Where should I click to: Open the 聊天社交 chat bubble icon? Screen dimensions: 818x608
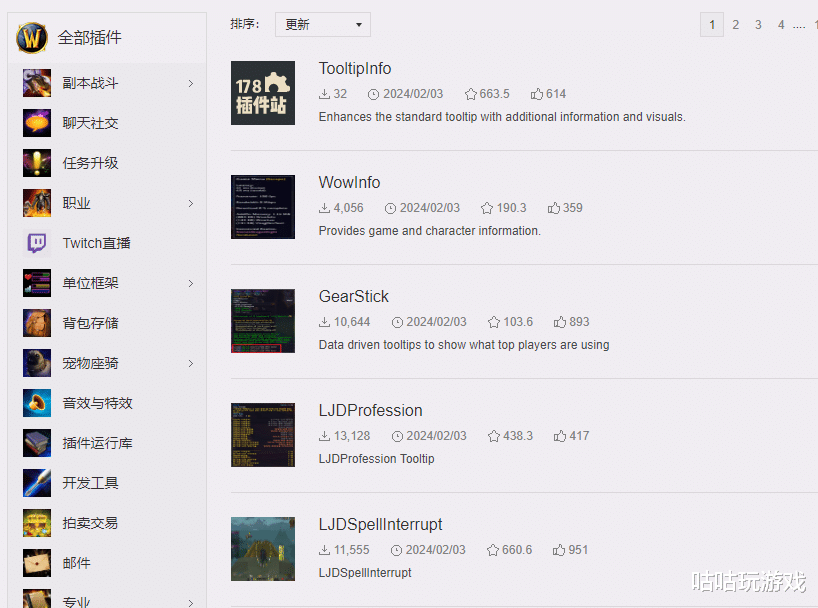[x=37, y=123]
